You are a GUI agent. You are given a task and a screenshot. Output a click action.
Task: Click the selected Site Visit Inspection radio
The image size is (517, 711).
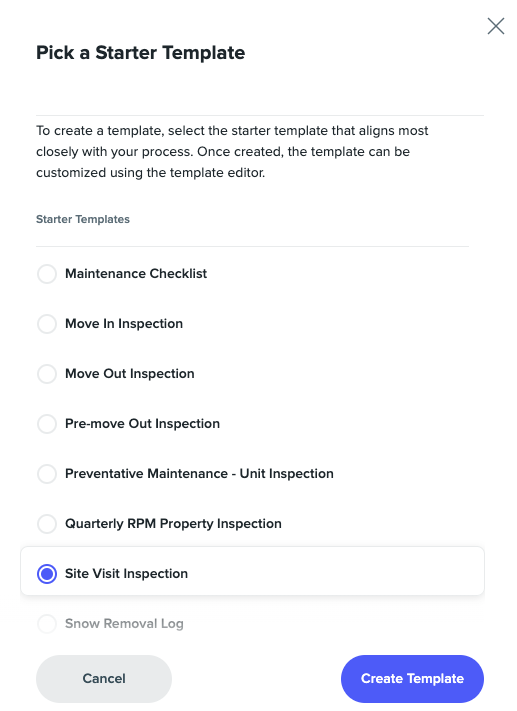click(x=47, y=574)
